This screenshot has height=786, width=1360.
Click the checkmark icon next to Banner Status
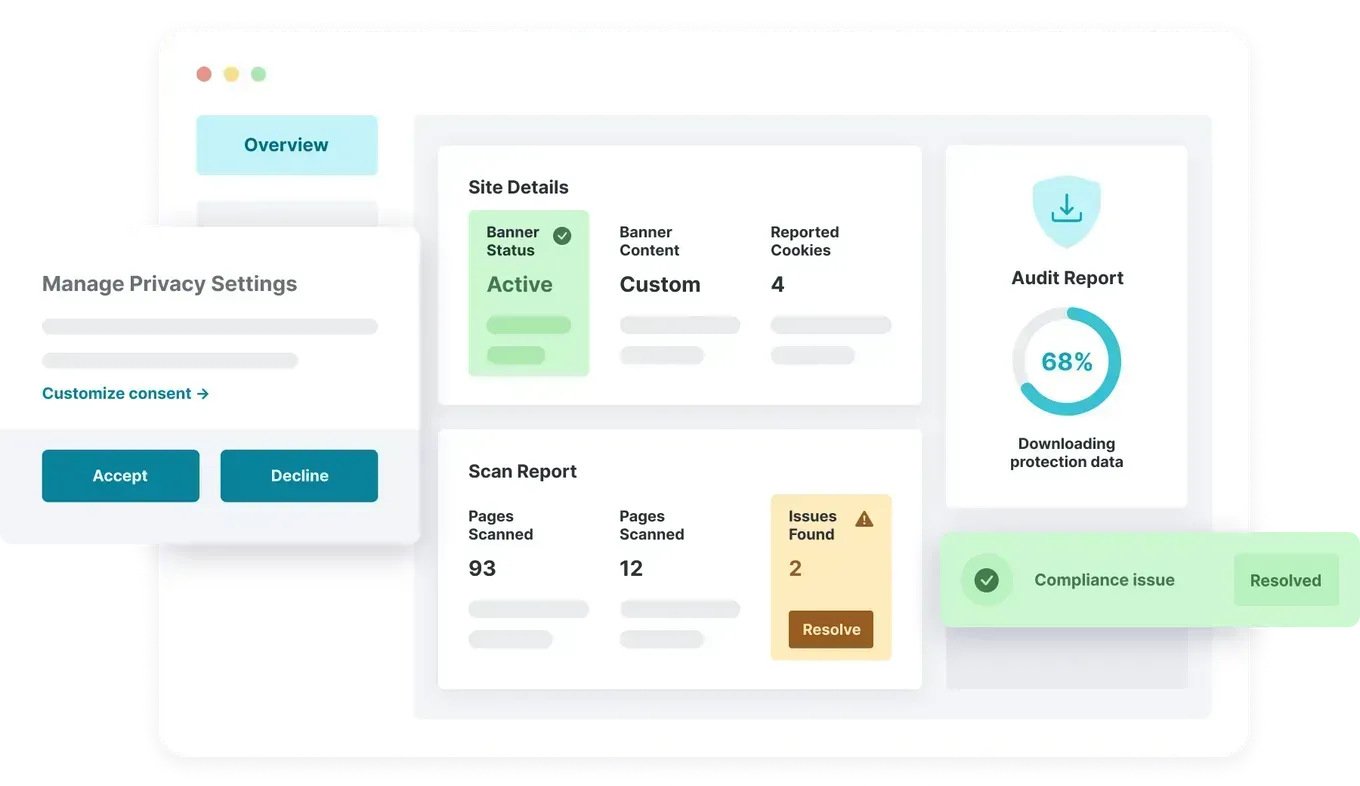coord(562,236)
